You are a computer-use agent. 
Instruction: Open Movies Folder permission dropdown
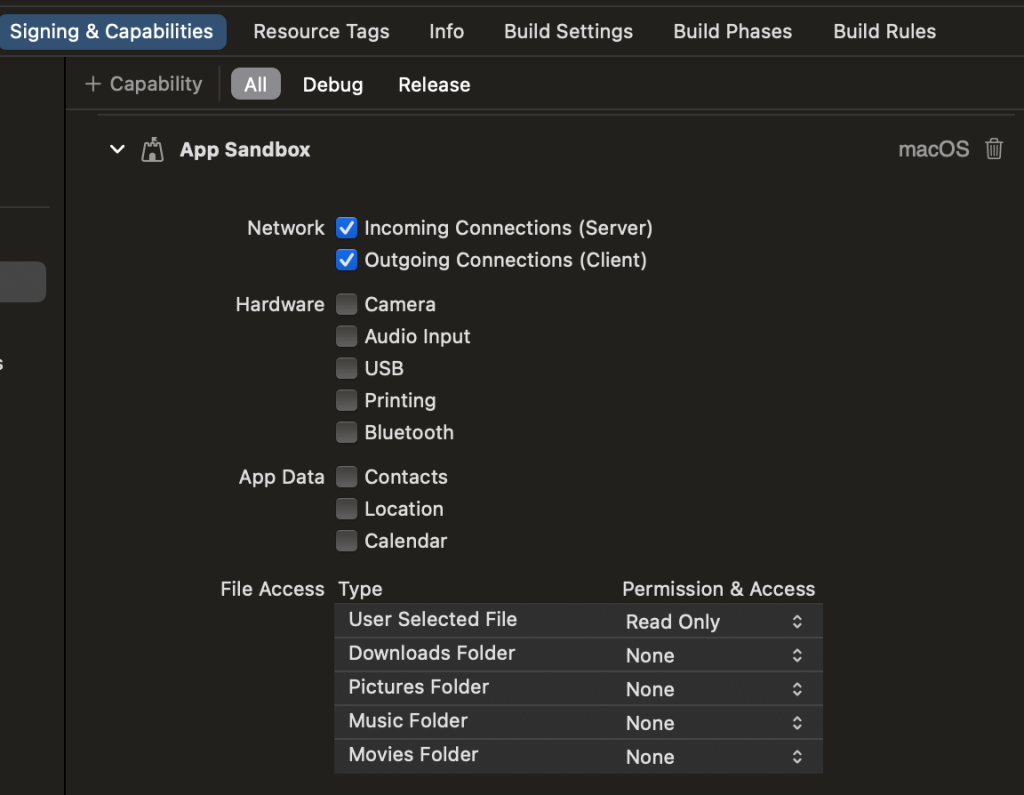click(714, 756)
